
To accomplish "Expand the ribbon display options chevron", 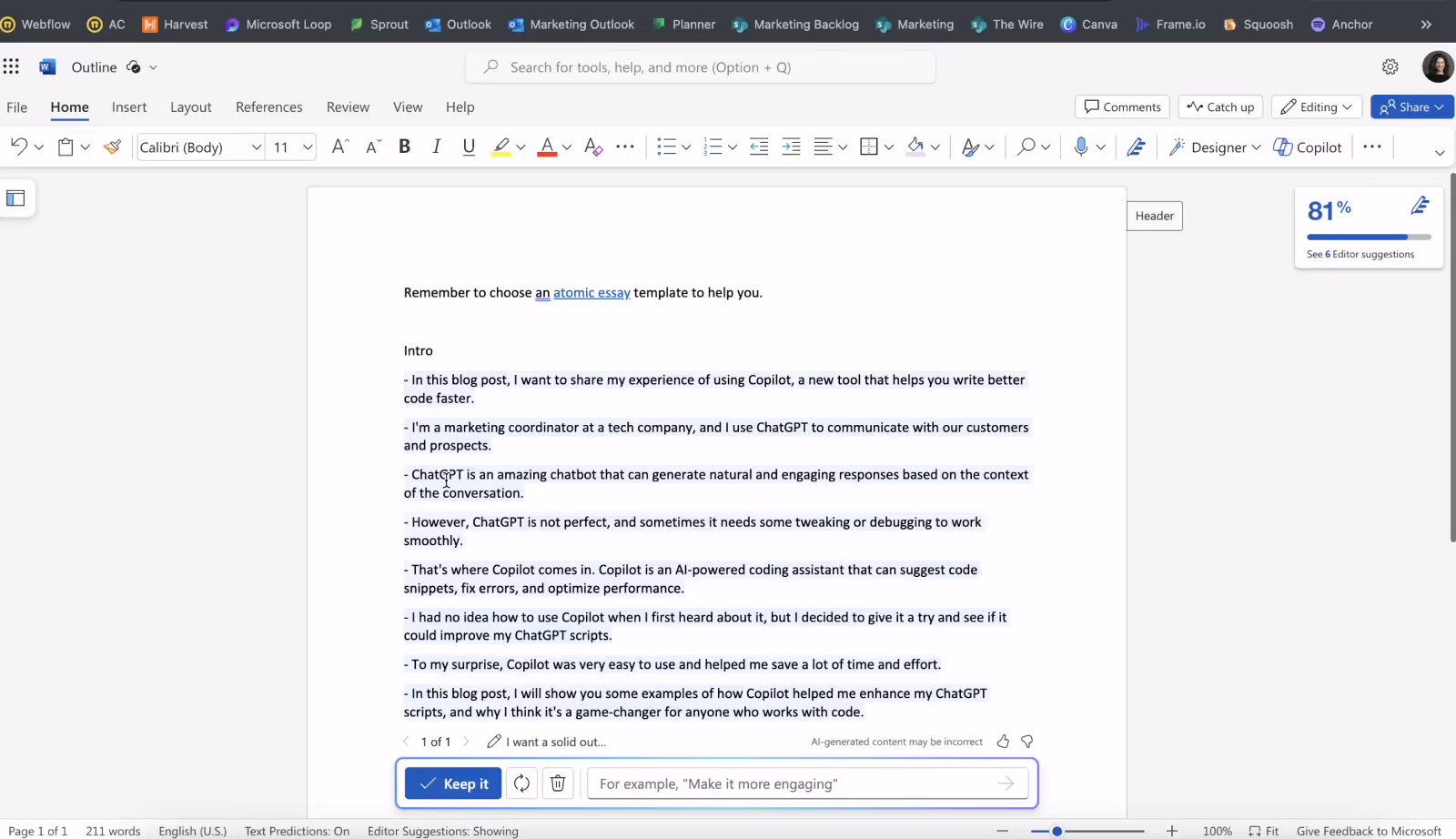I will [x=1440, y=152].
